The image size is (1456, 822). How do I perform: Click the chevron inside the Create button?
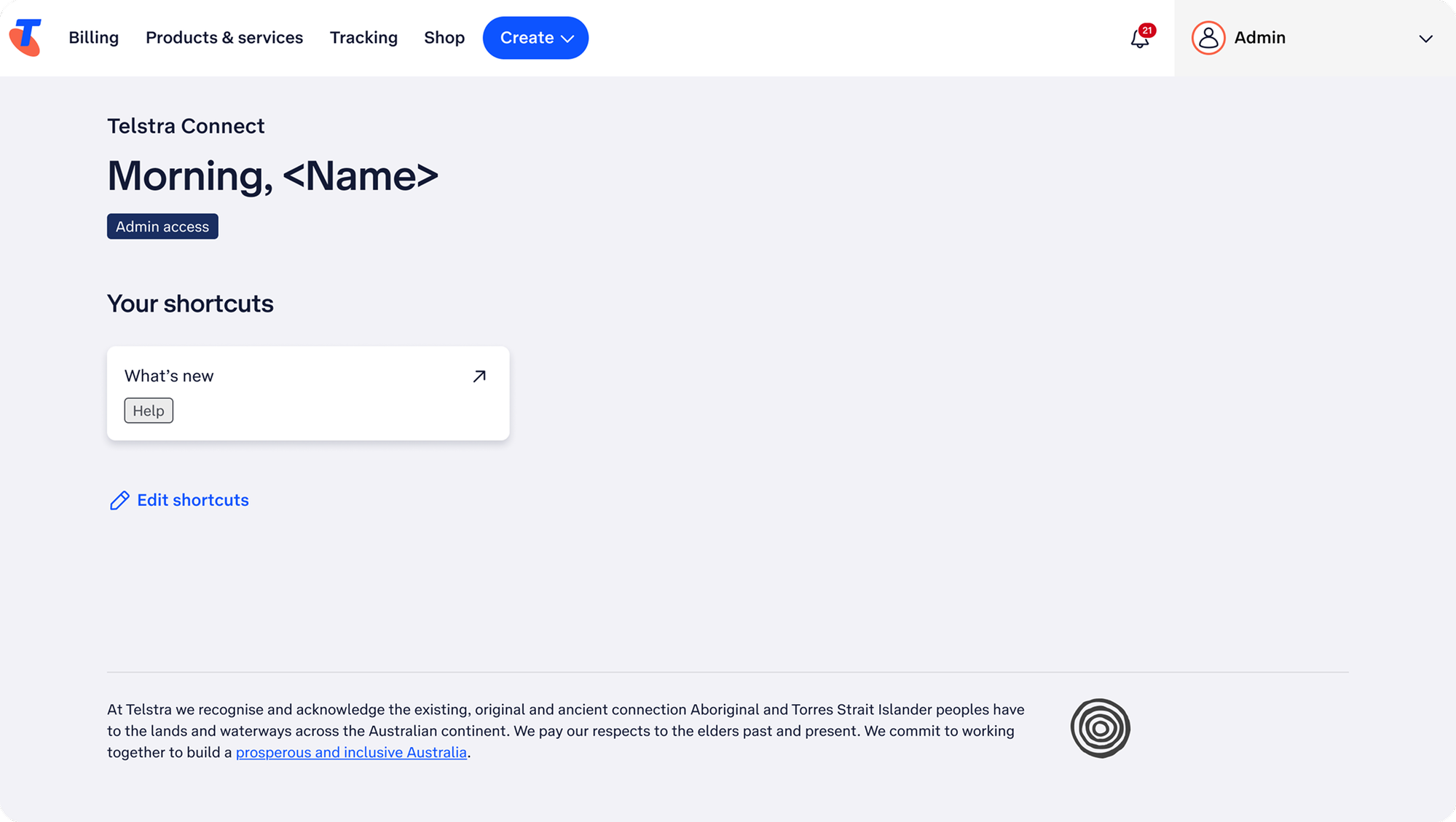pyautogui.click(x=569, y=39)
